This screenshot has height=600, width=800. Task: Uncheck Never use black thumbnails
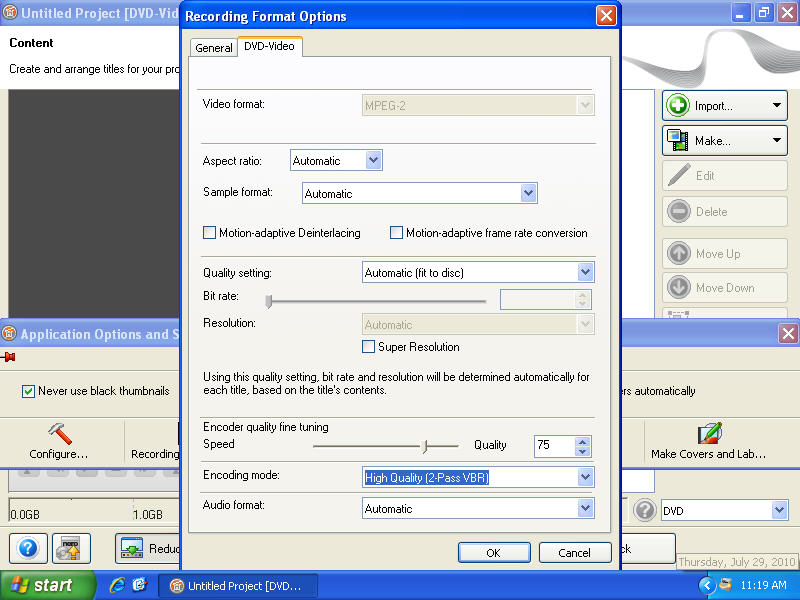tap(29, 391)
